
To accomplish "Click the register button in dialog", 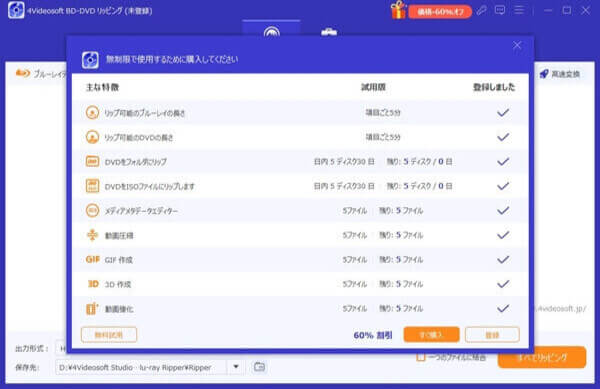I will pyautogui.click(x=492, y=335).
